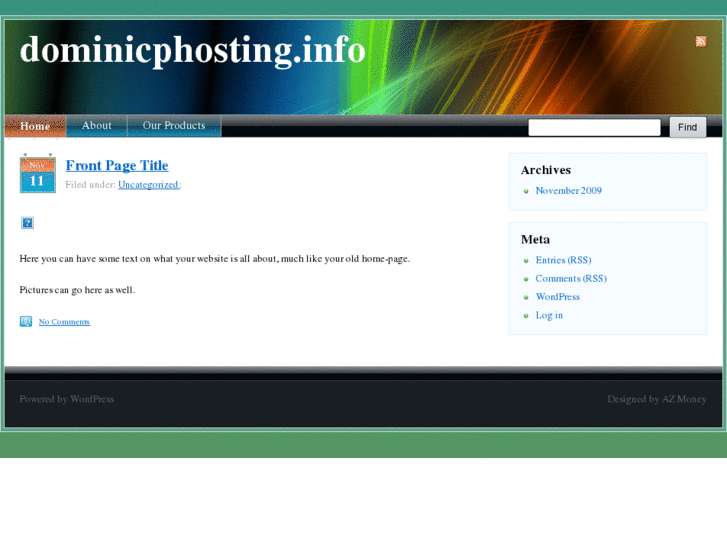Click the 'Pictures can go here as well.' text
The image size is (727, 545).
[77, 290]
